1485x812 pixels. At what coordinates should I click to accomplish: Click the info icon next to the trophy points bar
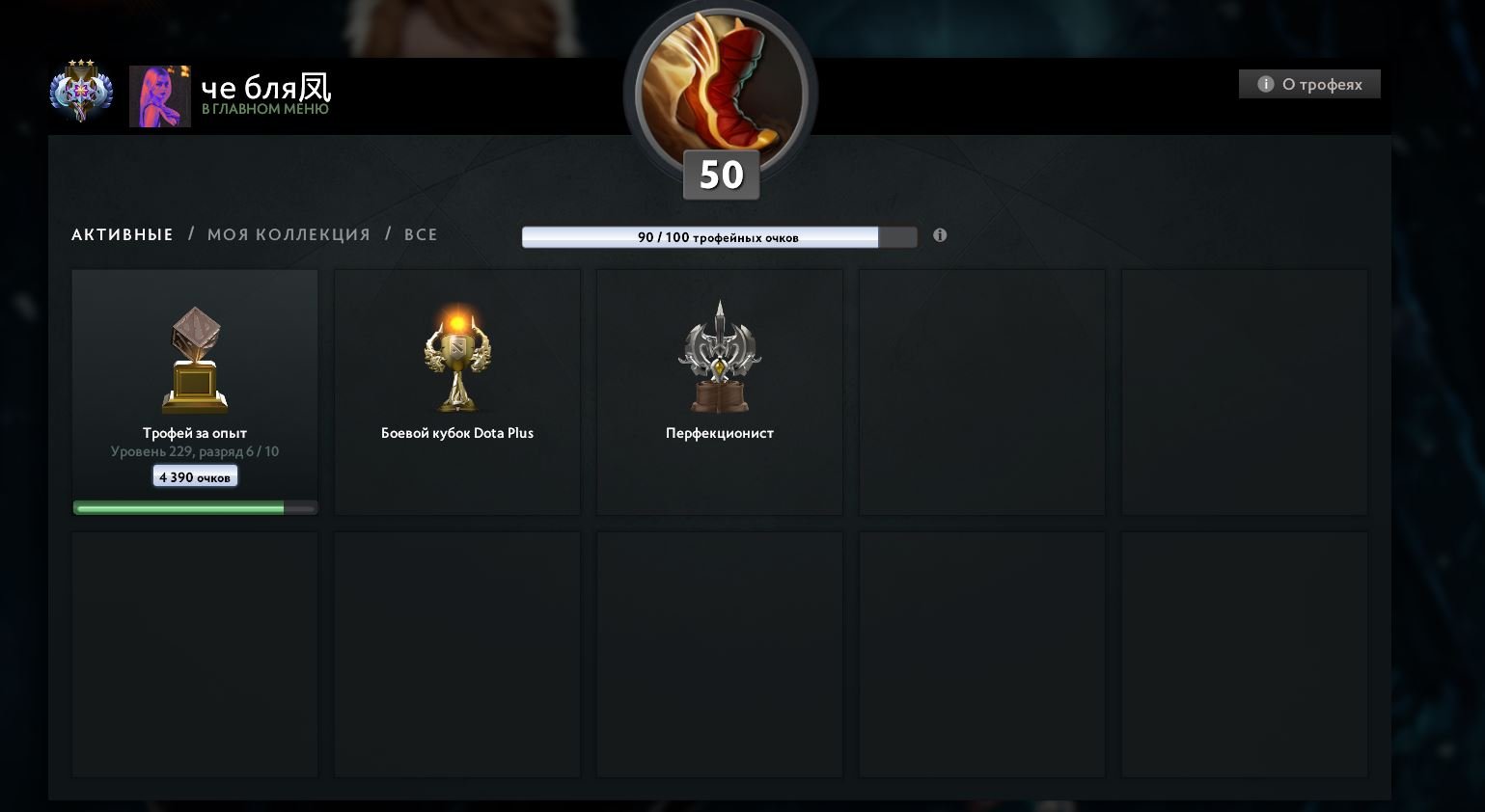(940, 235)
